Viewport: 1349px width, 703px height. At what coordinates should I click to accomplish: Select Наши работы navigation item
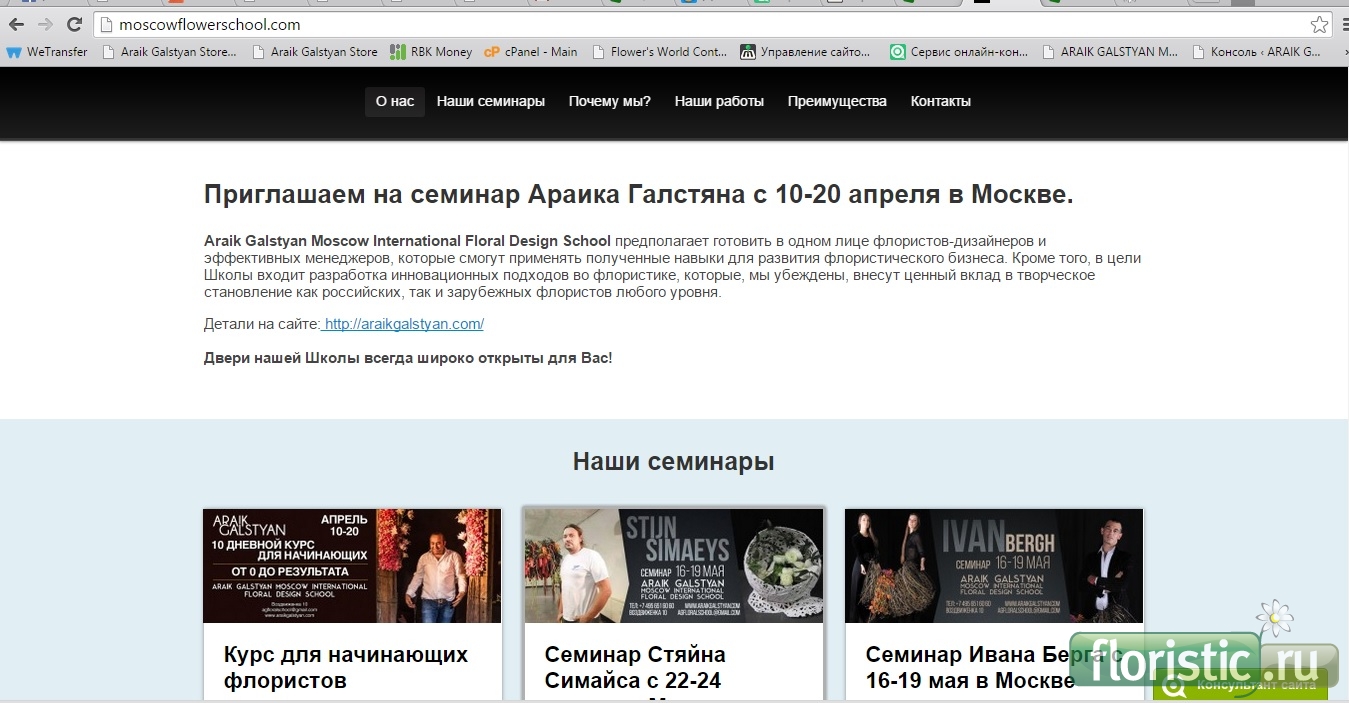[719, 101]
